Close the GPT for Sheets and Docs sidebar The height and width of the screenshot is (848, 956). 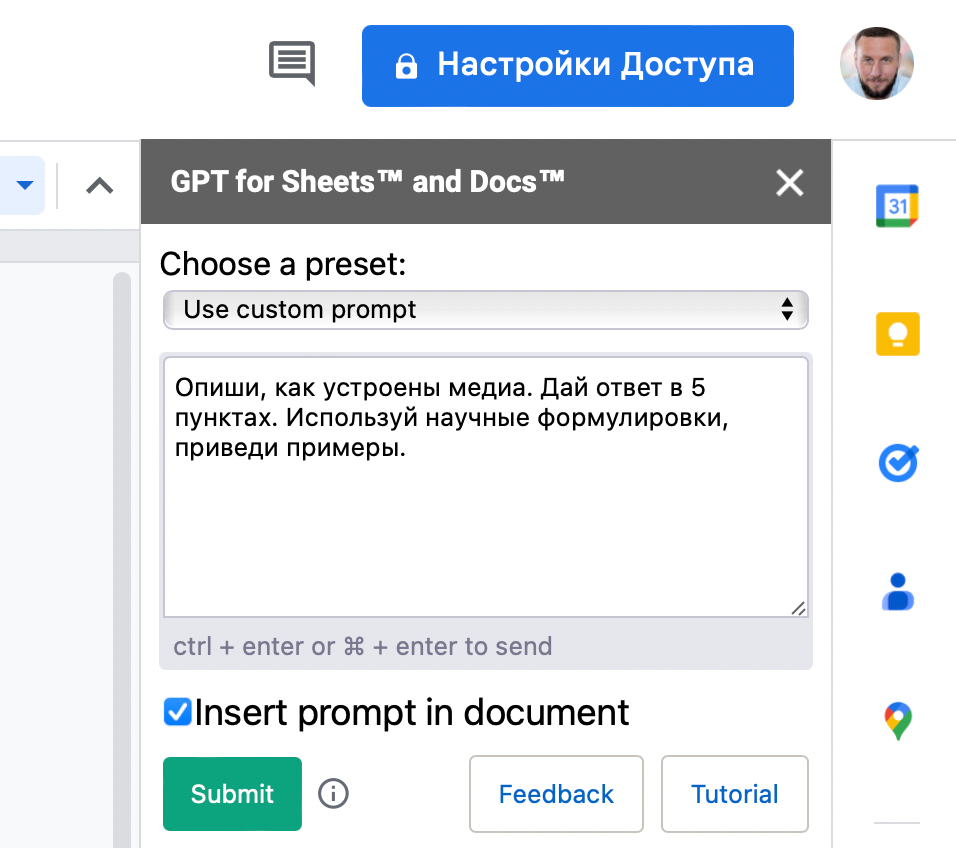[790, 182]
